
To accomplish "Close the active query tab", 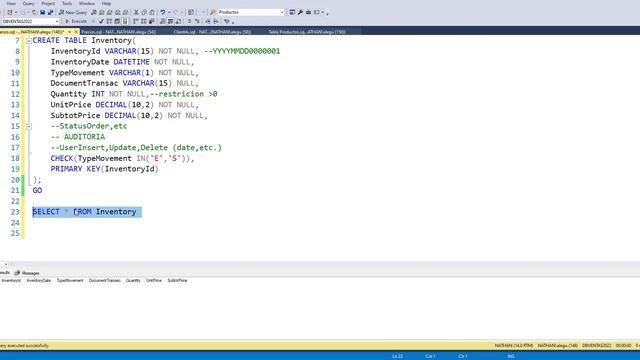I will (x=76, y=32).
